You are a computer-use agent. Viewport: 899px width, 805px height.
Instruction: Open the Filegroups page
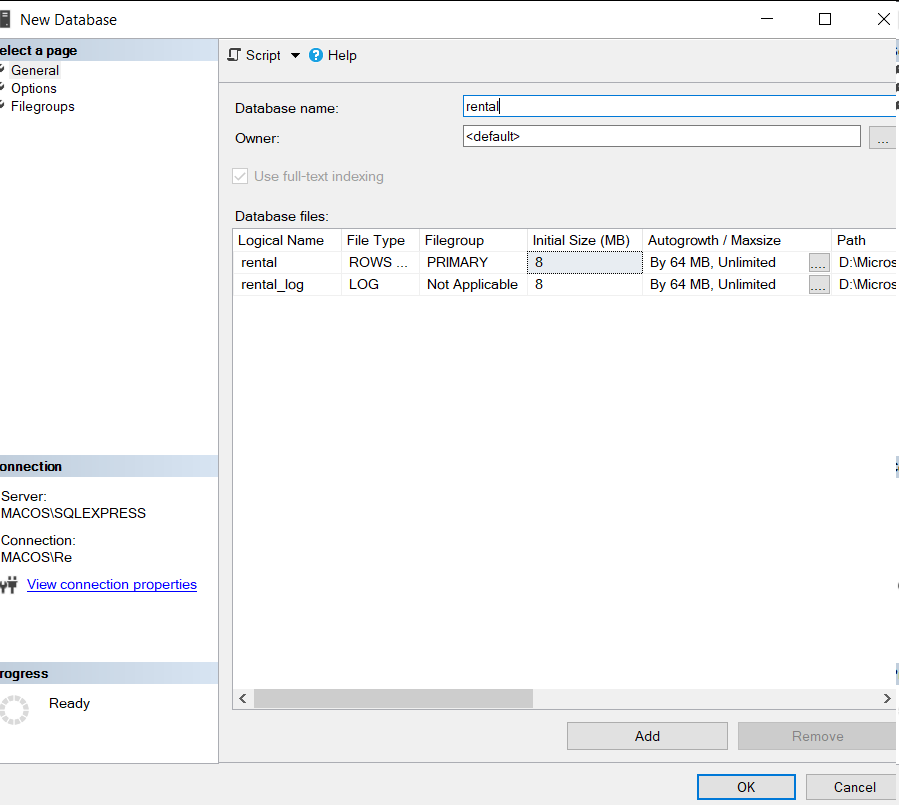42,106
